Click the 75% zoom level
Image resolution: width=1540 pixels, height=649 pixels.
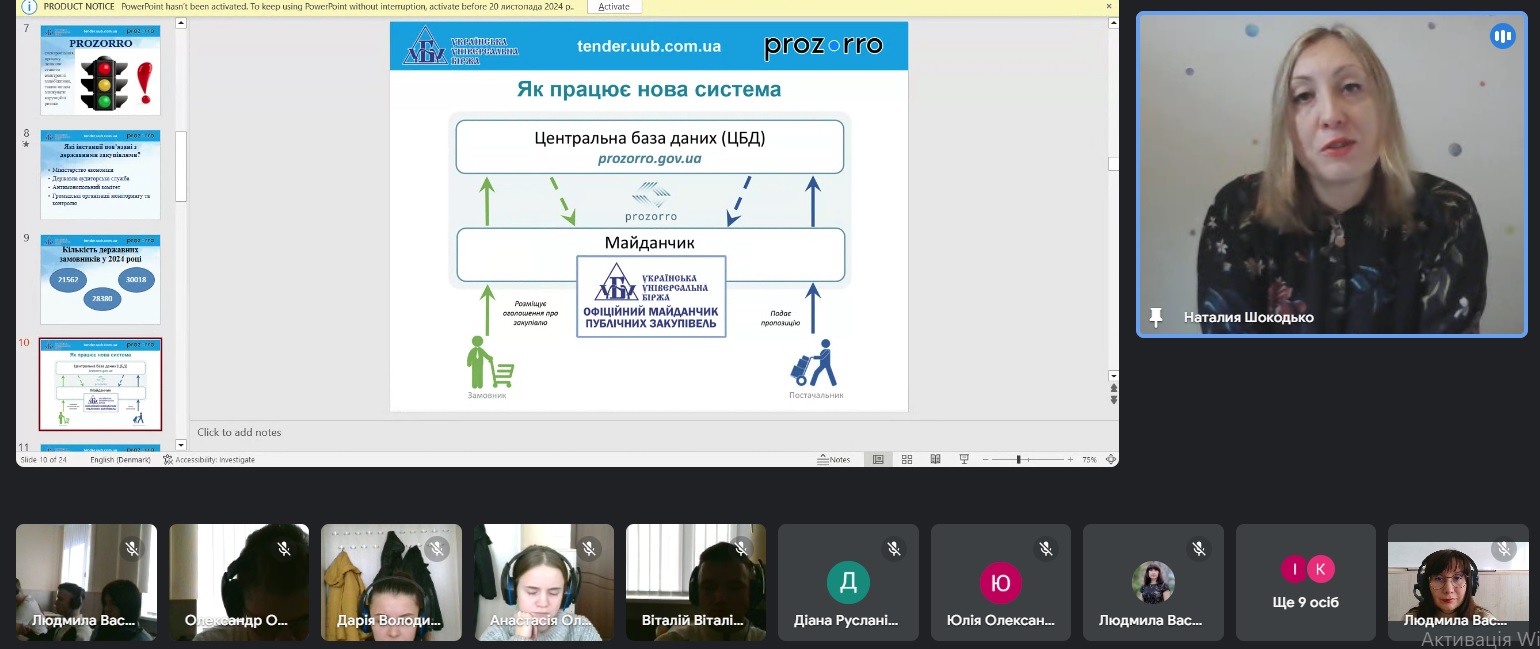[x=1089, y=460]
